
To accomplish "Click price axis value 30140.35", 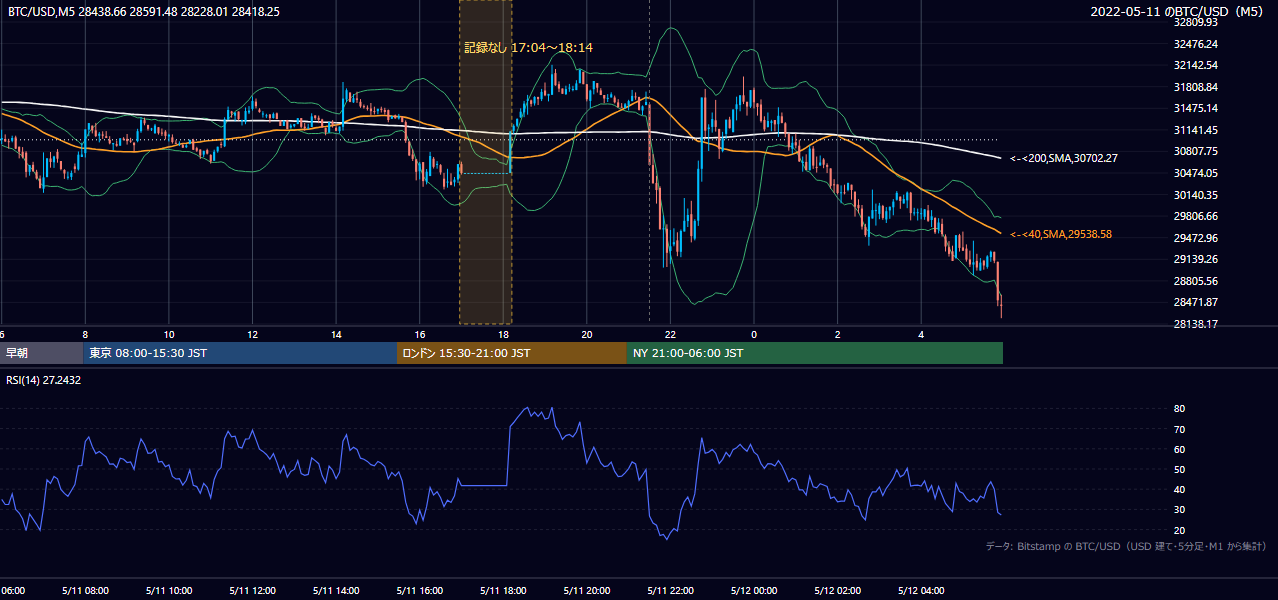I will coord(1195,195).
